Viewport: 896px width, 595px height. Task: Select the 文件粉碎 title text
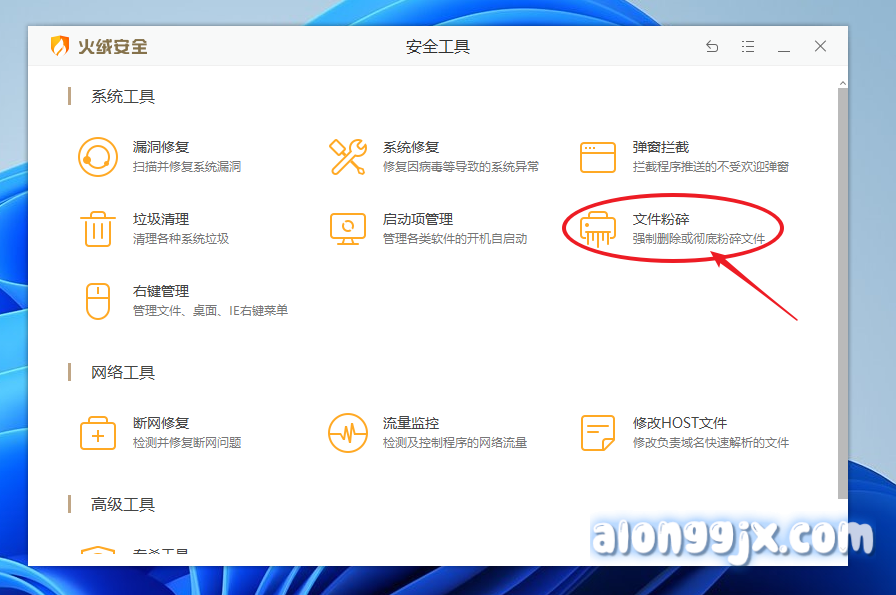click(661, 219)
